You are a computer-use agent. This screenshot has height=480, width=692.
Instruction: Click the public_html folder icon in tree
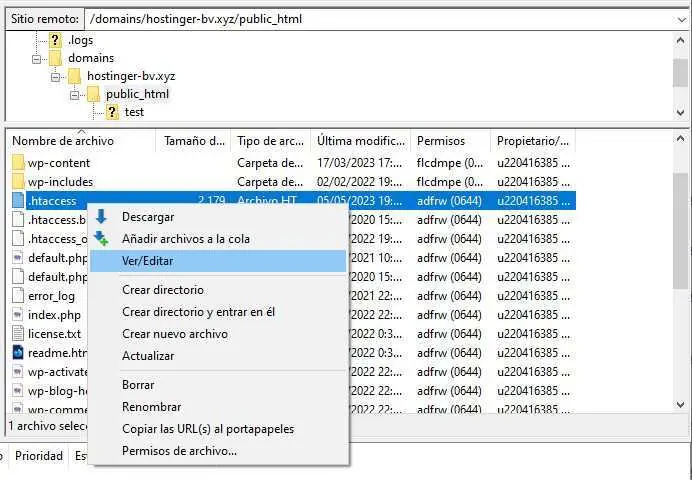coord(94,94)
